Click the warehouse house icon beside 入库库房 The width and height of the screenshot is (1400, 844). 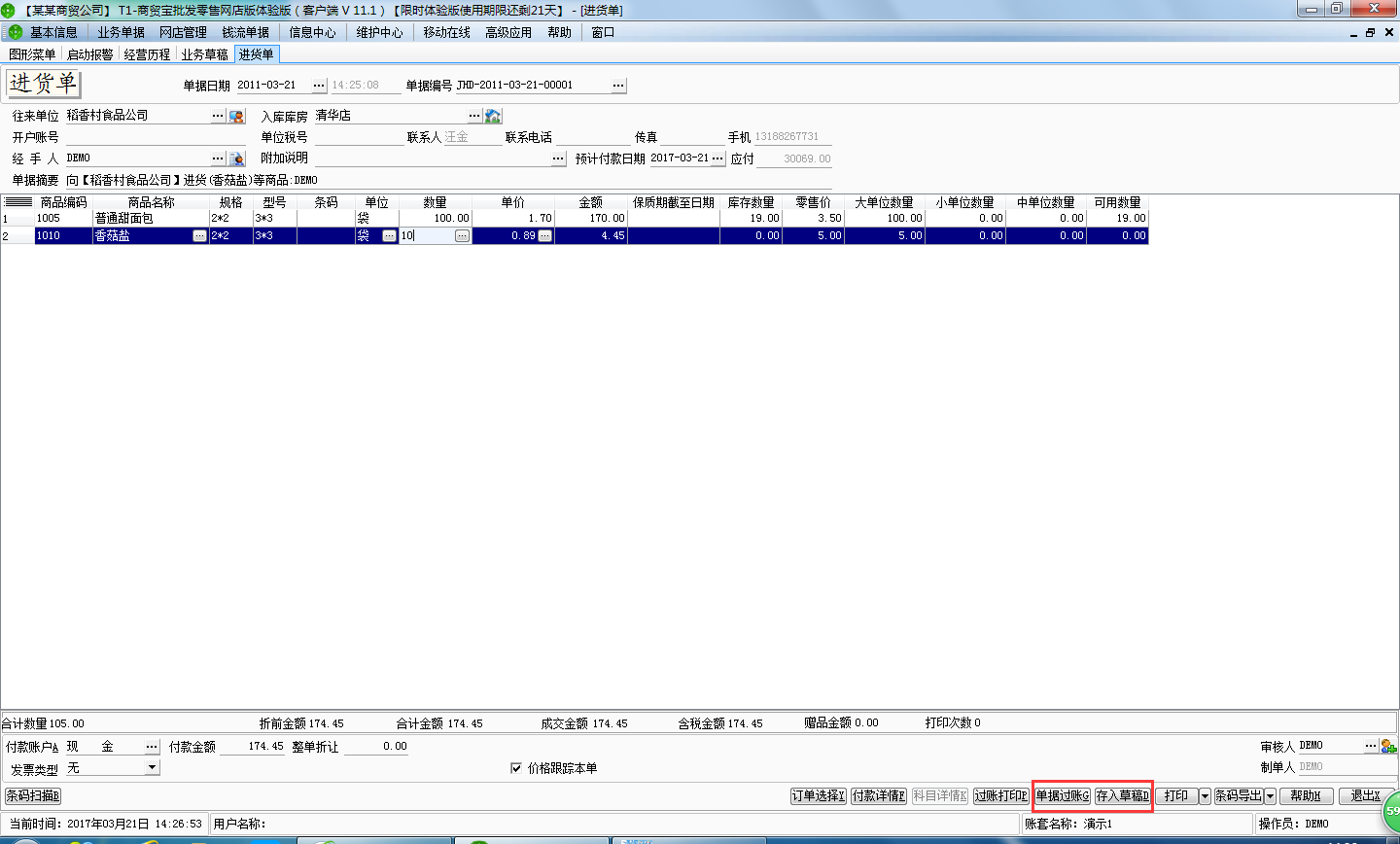(x=493, y=116)
